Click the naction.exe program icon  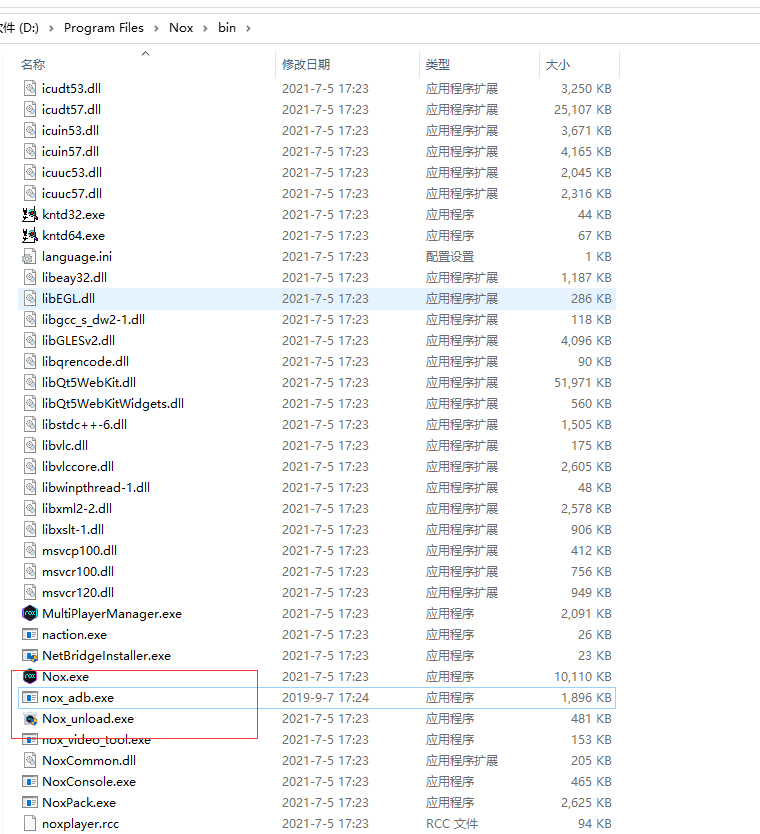point(30,635)
